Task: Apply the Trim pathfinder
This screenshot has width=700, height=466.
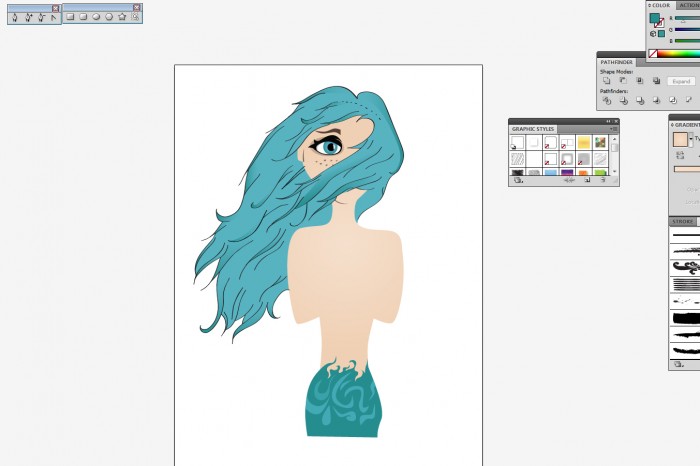Action: 623,100
